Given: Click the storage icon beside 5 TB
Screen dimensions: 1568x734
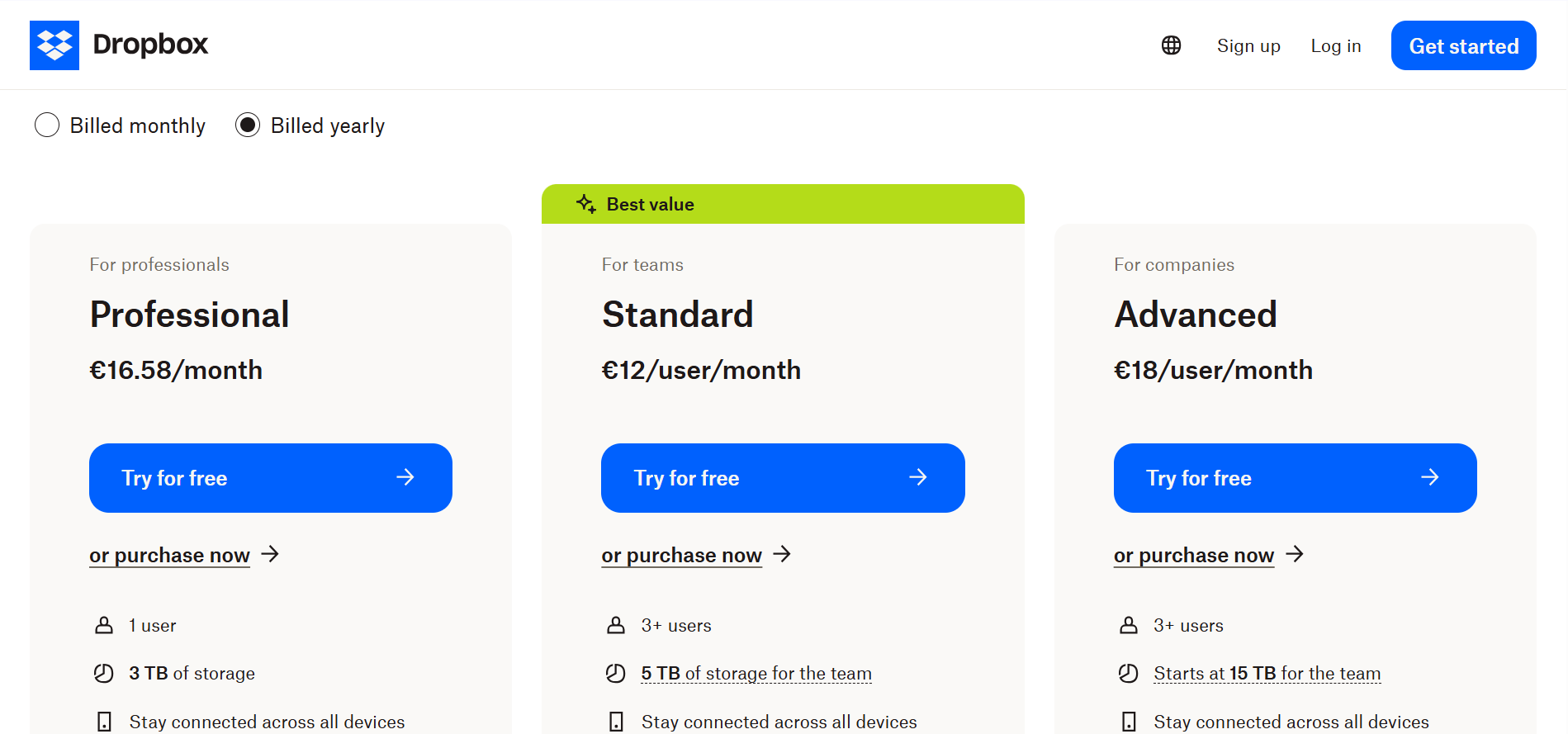Looking at the screenshot, I should [616, 673].
